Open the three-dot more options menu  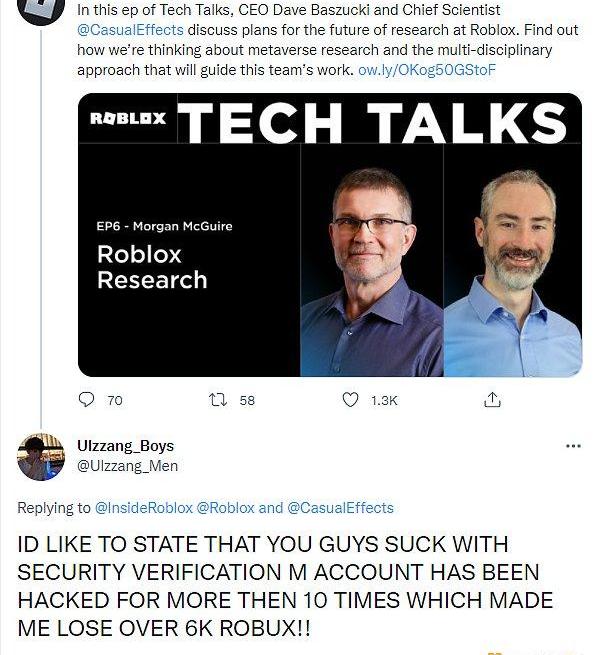click(x=573, y=446)
